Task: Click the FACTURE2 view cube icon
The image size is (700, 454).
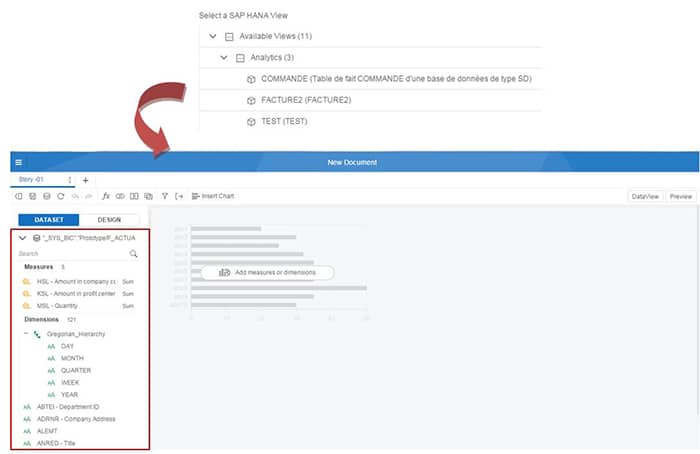Action: coord(251,100)
